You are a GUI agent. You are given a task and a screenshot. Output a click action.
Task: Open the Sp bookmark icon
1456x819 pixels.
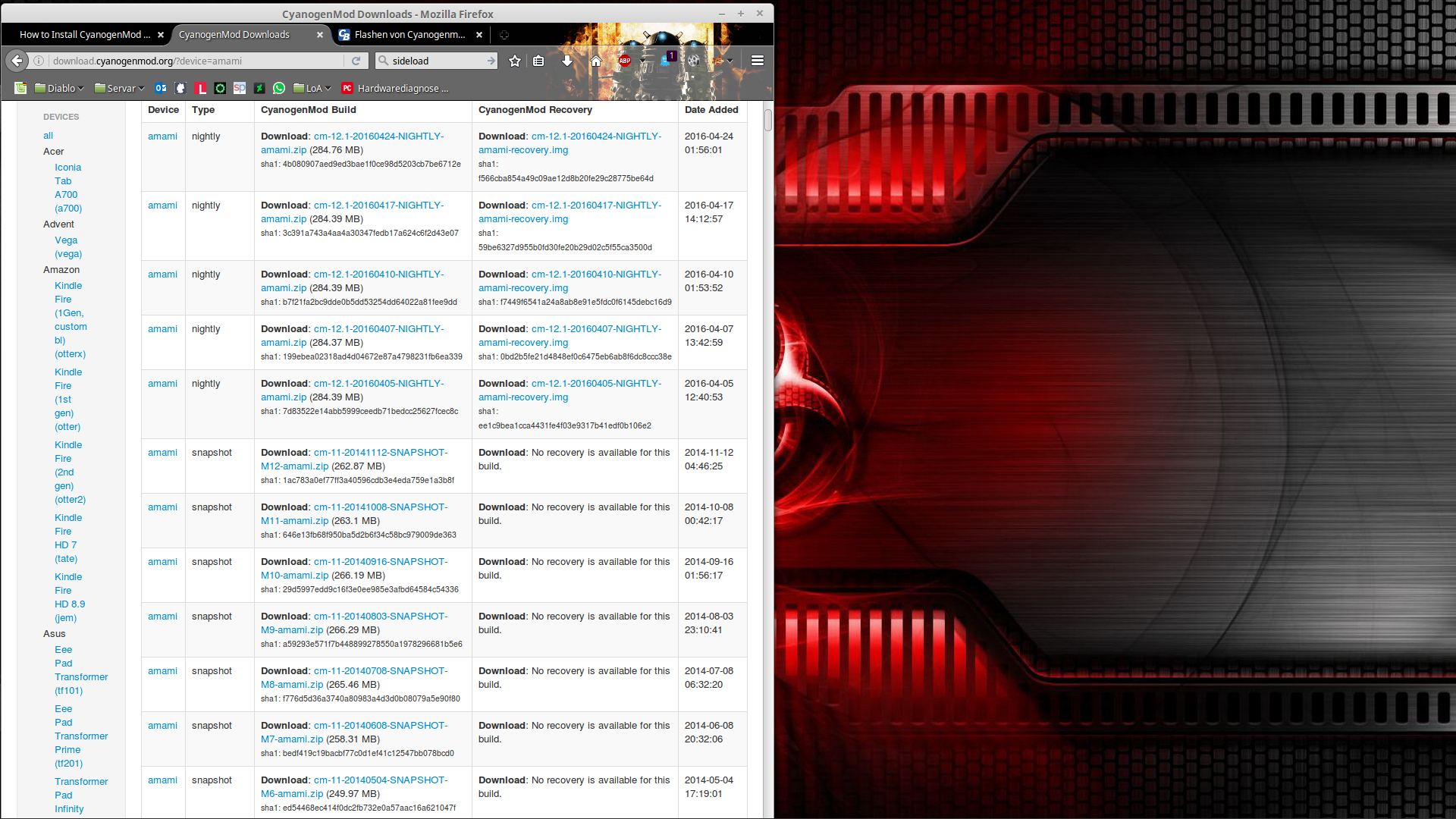[240, 88]
